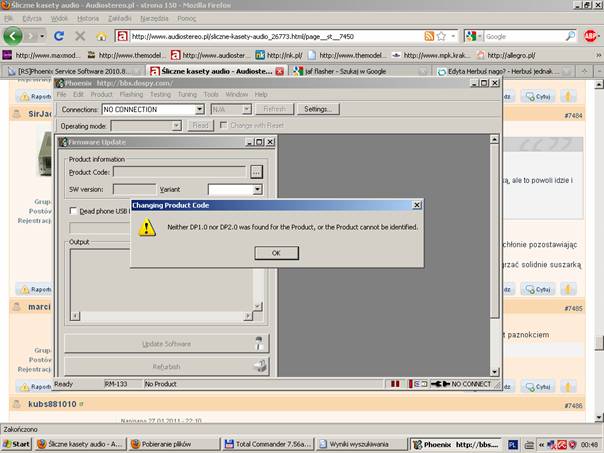The image size is (604, 453).
Task: Close the Śliczne kasety audio tab
Action: [x=280, y=71]
